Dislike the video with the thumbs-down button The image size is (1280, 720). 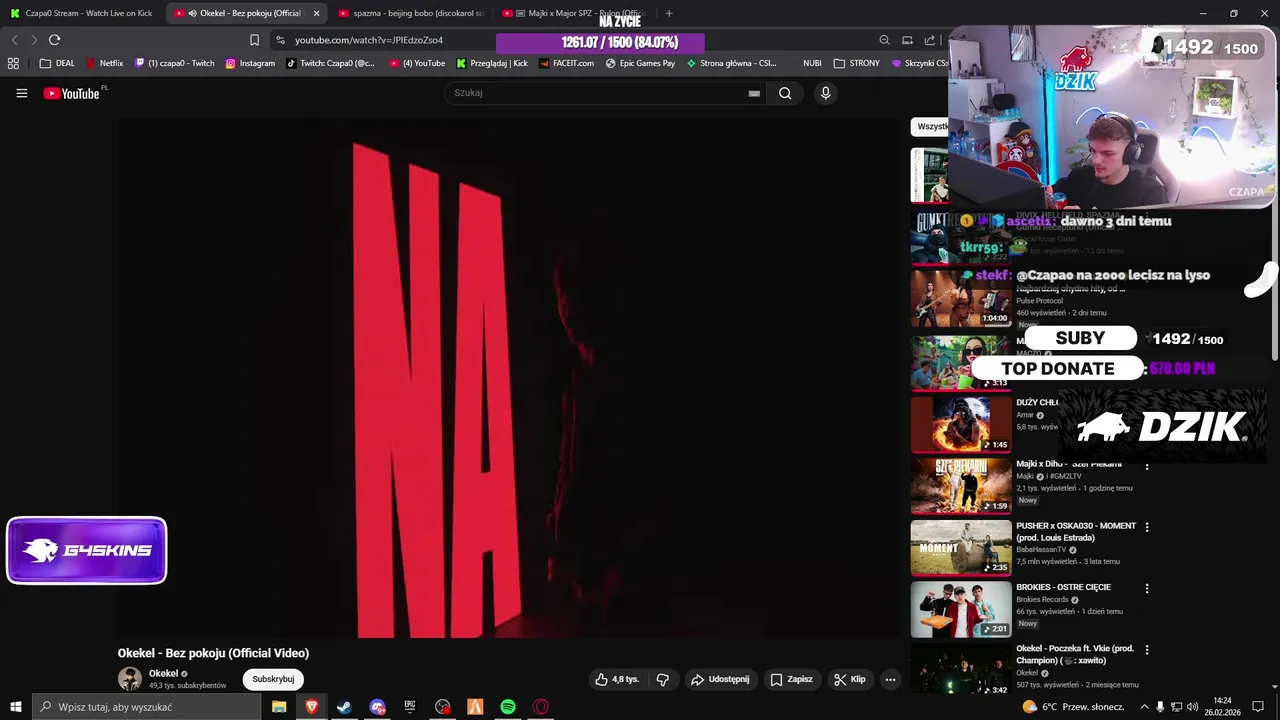click(x=662, y=679)
